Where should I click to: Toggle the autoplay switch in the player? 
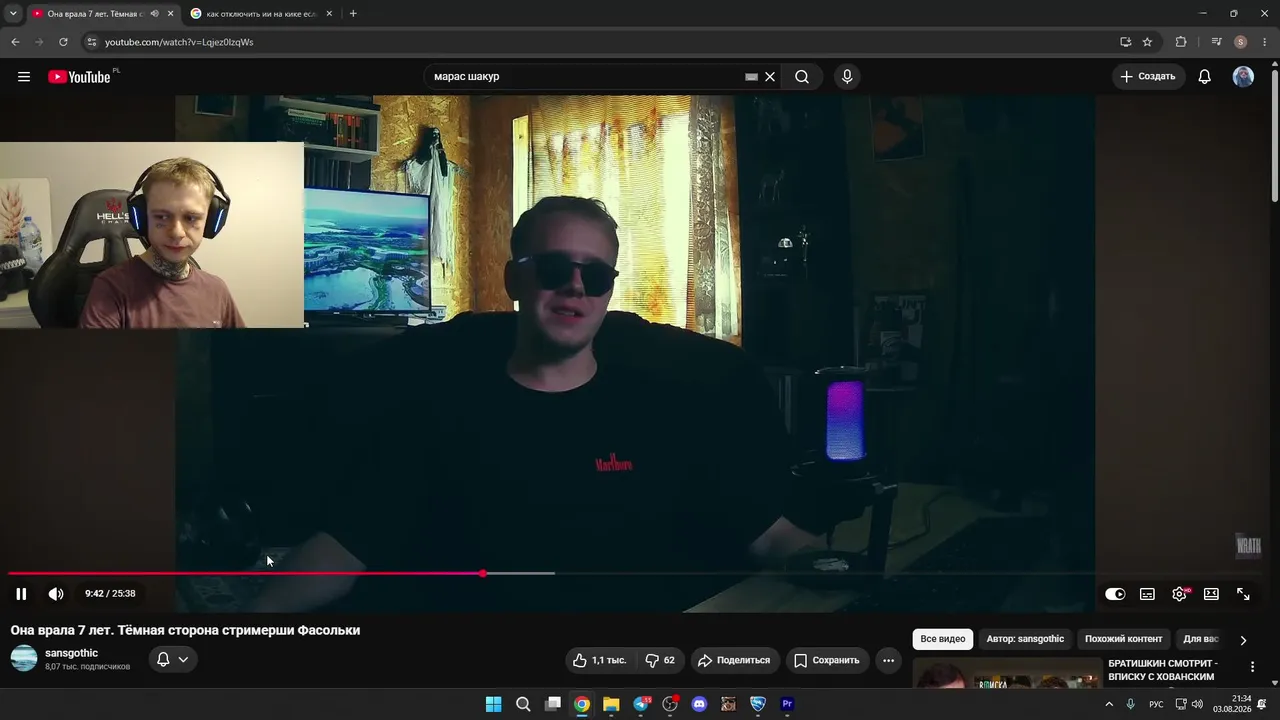point(1115,594)
